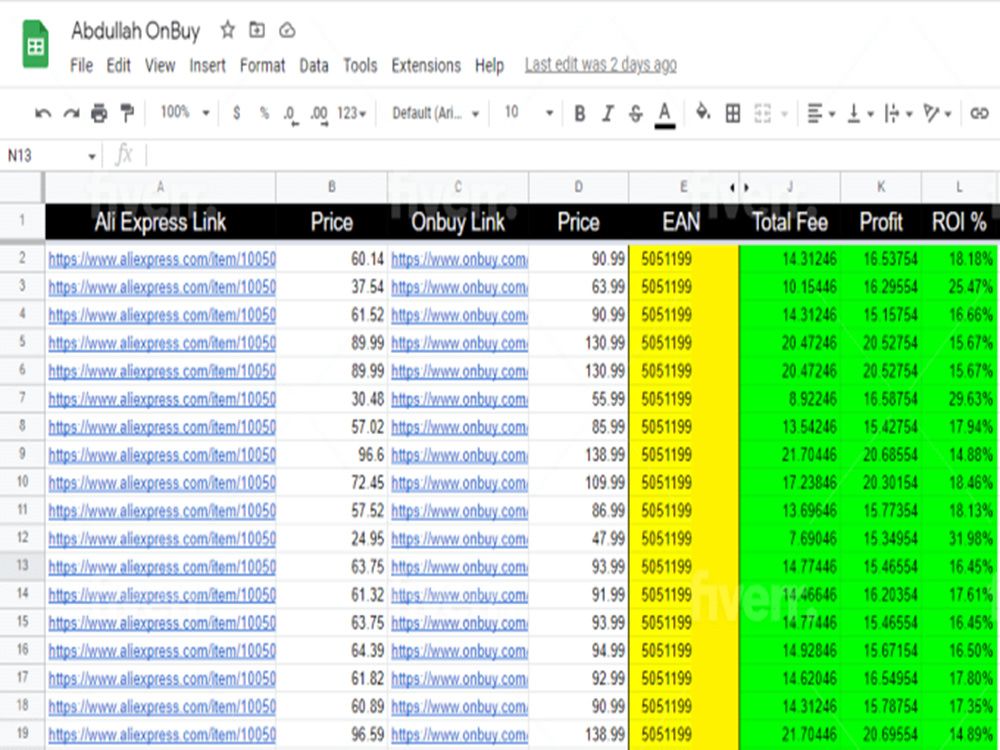Format as currency with dollar icon
This screenshot has width=1000, height=750.
point(237,114)
